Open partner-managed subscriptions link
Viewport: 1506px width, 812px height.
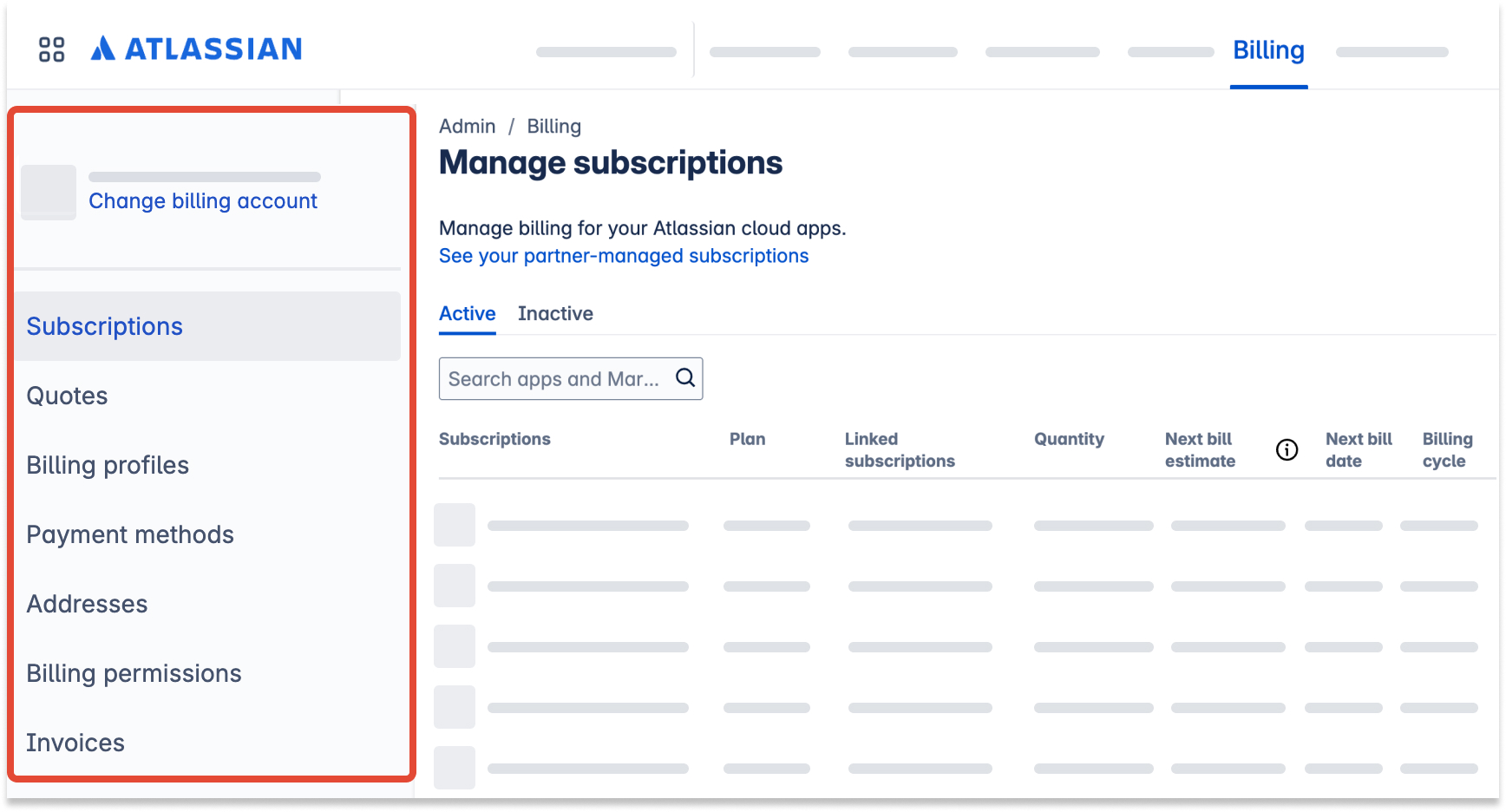tap(624, 256)
